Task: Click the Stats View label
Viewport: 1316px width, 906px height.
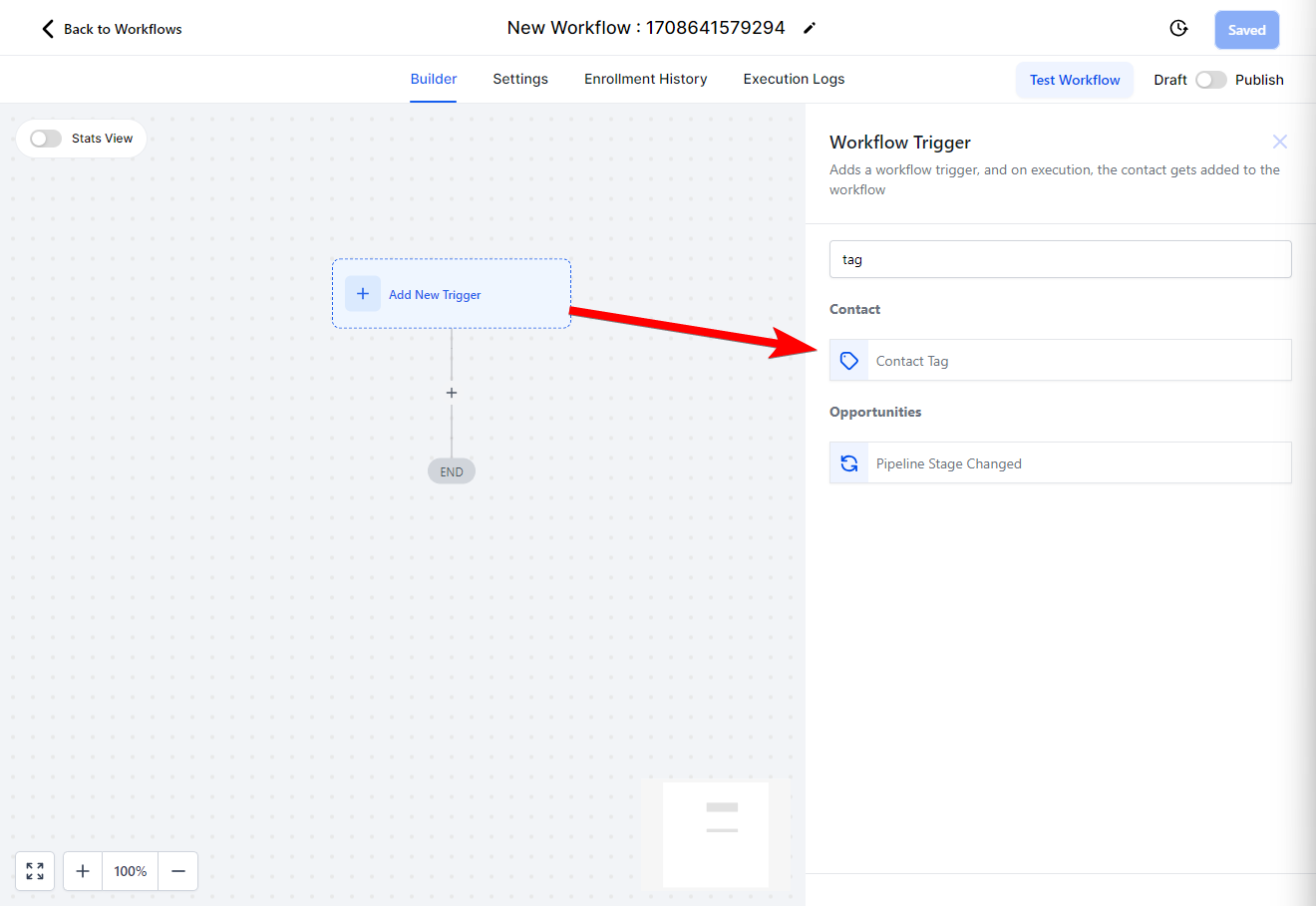Action: [x=102, y=139]
